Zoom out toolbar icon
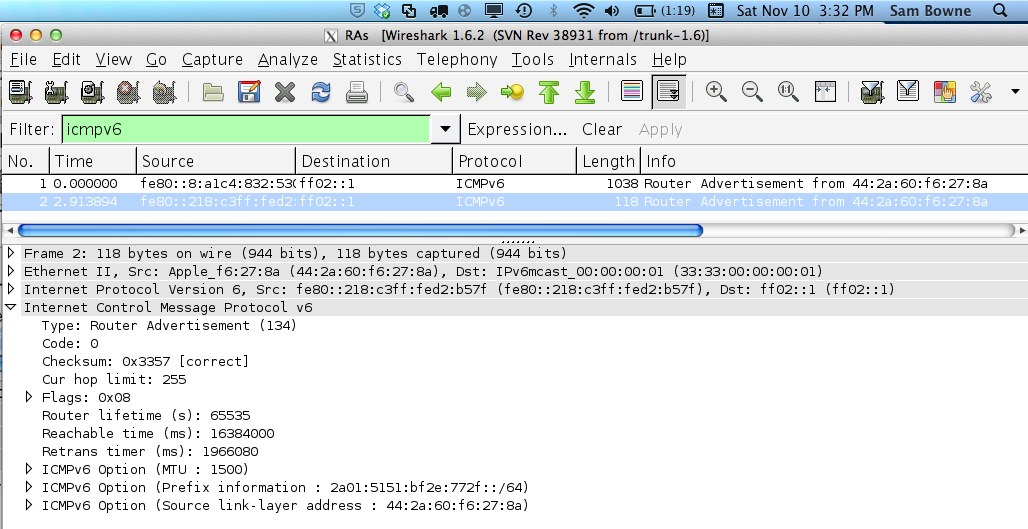The width and height of the screenshot is (1028, 529). point(751,91)
